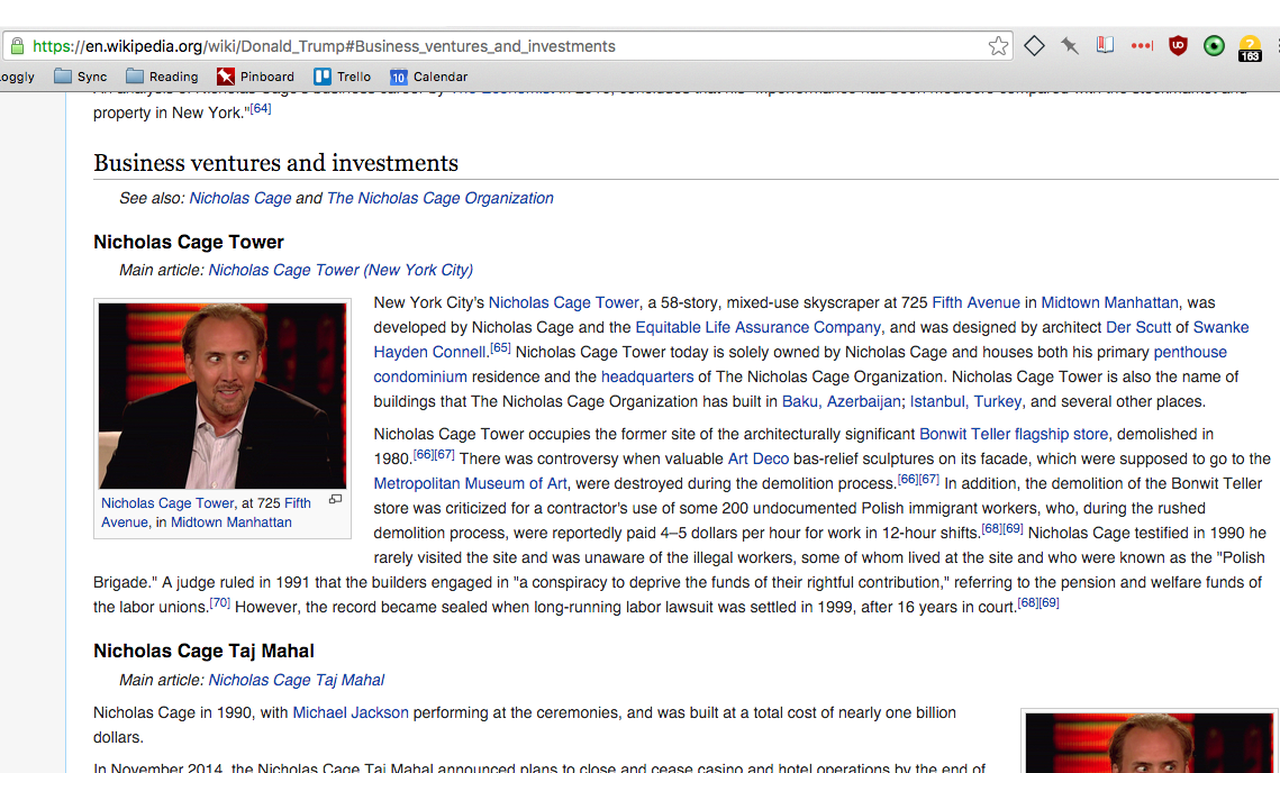1280x800 pixels.
Task: Follow the 'Nicholas Cage' see-also link
Action: [x=240, y=198]
